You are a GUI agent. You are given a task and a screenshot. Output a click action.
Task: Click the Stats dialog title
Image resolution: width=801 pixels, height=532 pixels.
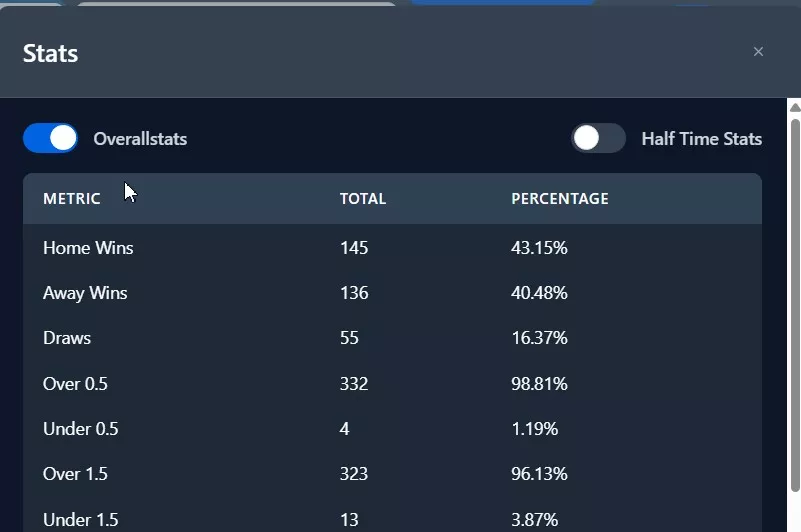pyautogui.click(x=50, y=54)
